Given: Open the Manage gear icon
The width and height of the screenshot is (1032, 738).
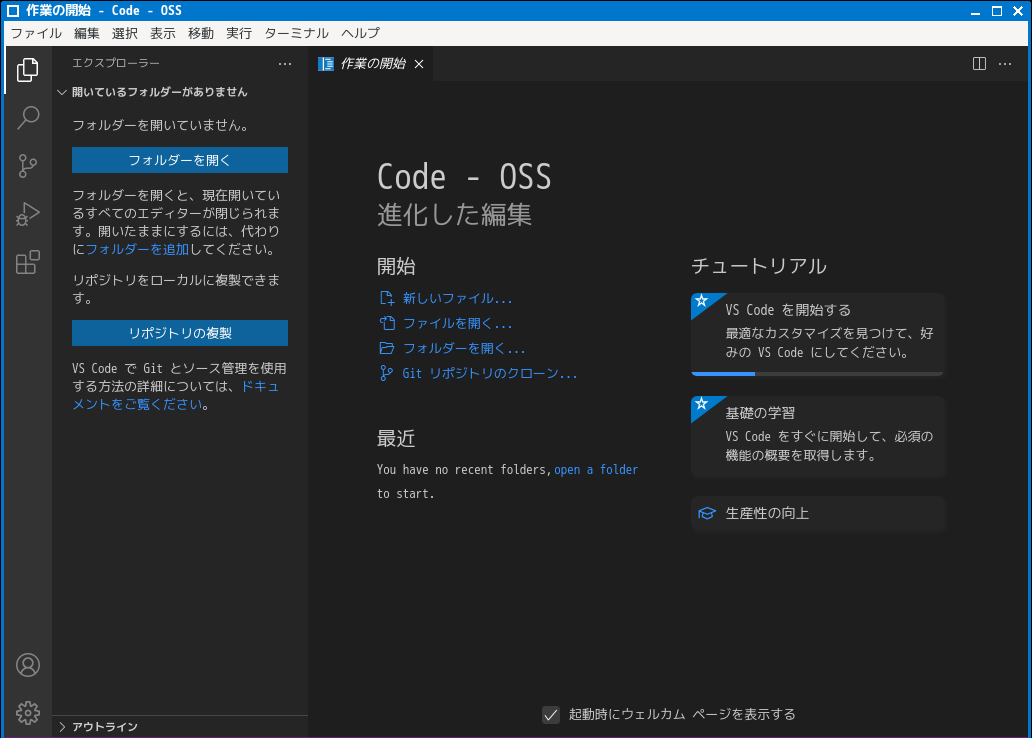Looking at the screenshot, I should (28, 713).
